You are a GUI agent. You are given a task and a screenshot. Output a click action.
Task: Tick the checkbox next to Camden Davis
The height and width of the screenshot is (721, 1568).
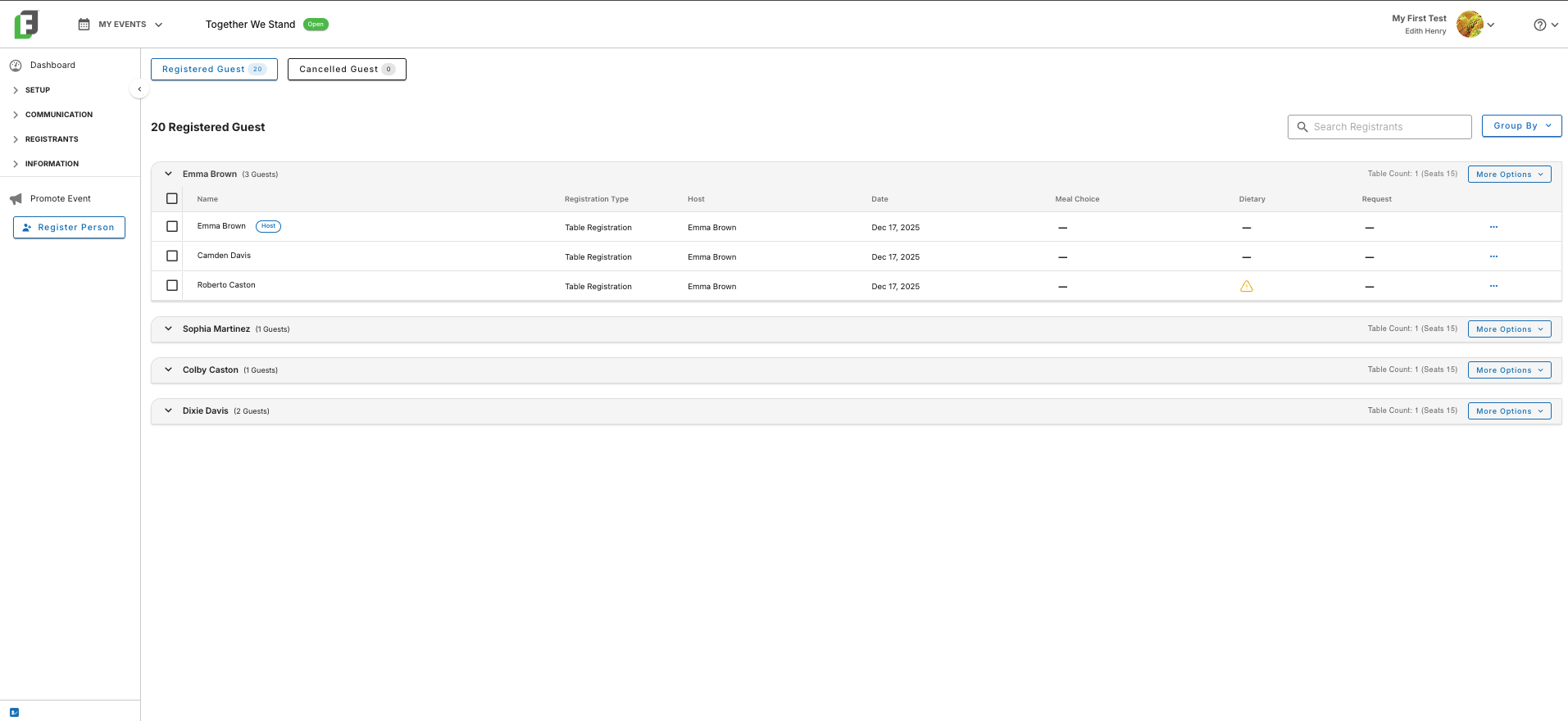pyautogui.click(x=172, y=256)
